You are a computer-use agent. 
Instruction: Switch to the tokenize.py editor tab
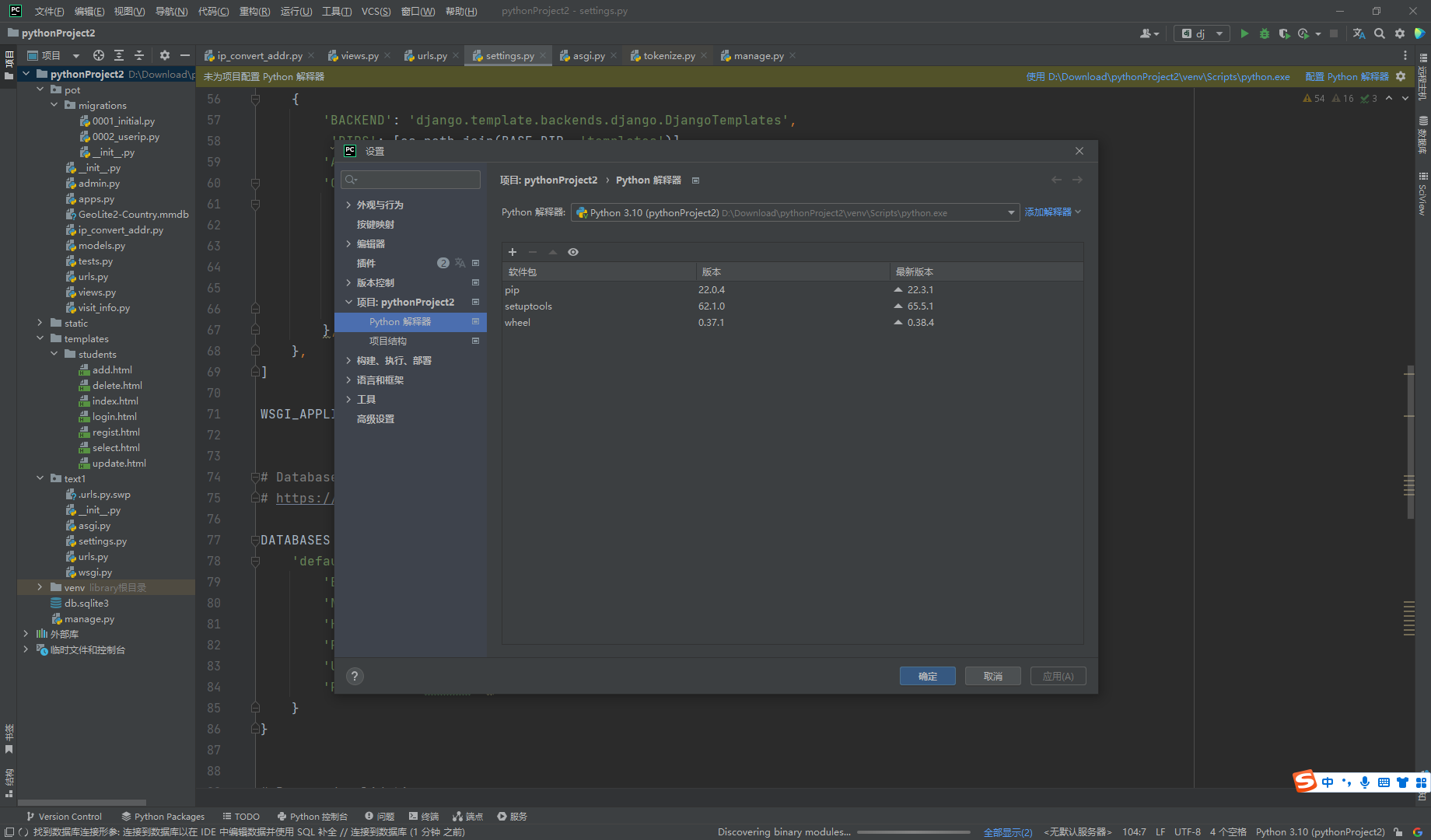(x=669, y=55)
